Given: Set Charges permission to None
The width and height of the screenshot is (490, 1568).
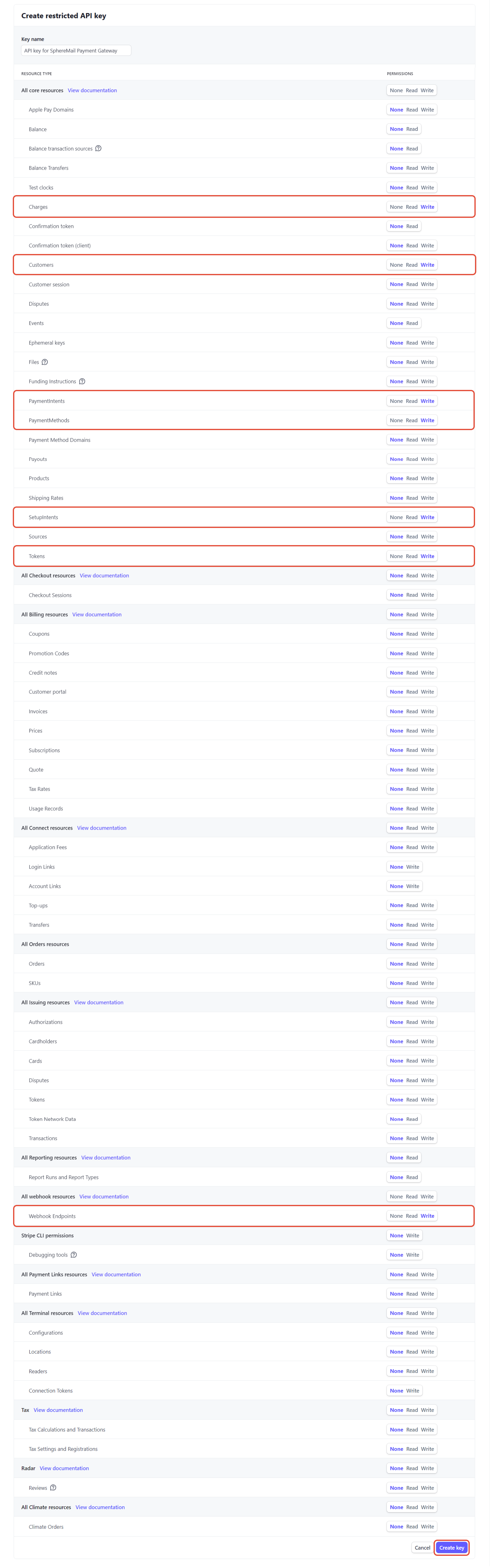Looking at the screenshot, I should 396,207.
